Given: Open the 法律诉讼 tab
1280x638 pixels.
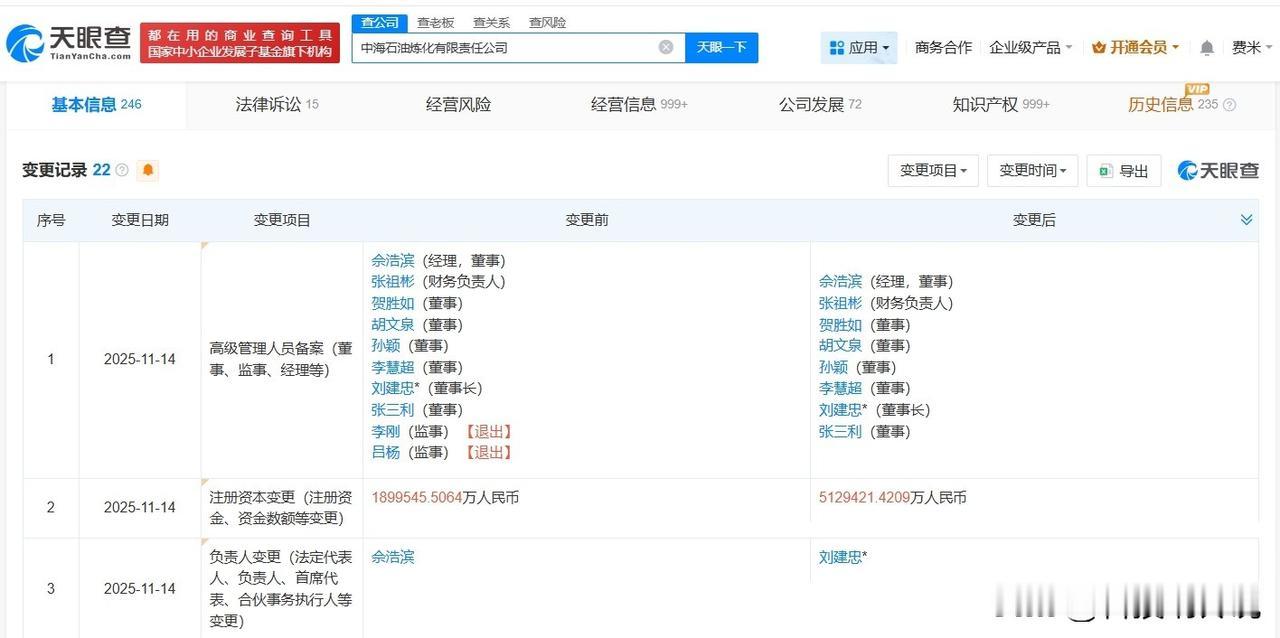Looking at the screenshot, I should [277, 104].
